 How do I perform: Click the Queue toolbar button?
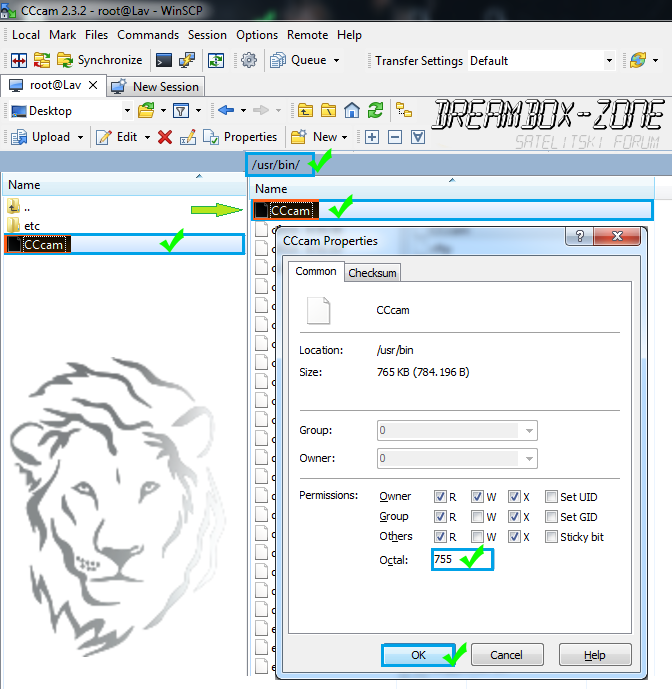tap(299, 60)
